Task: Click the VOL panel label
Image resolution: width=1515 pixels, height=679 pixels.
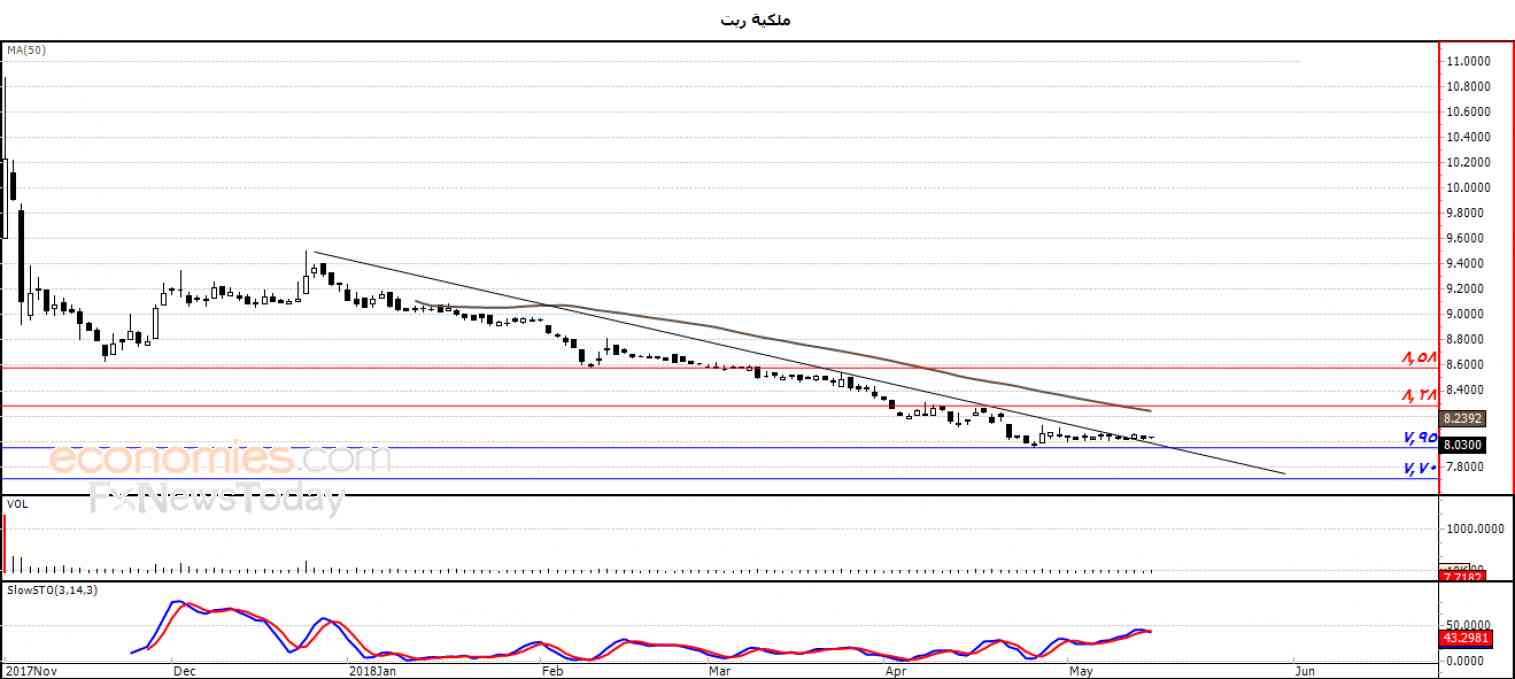Action: (17, 505)
